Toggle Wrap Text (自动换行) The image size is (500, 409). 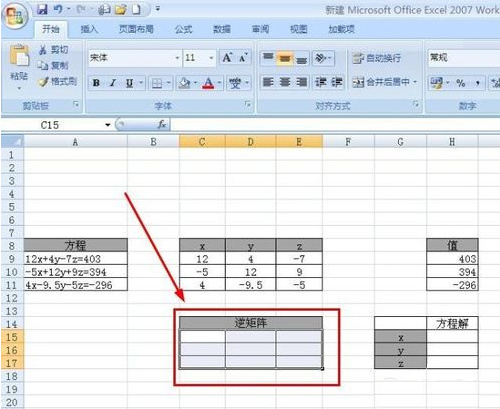coord(377,58)
